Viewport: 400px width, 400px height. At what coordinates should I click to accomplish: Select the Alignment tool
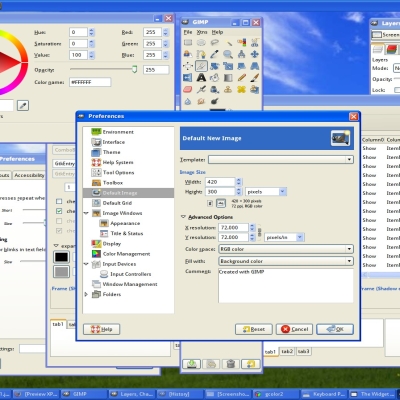pos(188,66)
